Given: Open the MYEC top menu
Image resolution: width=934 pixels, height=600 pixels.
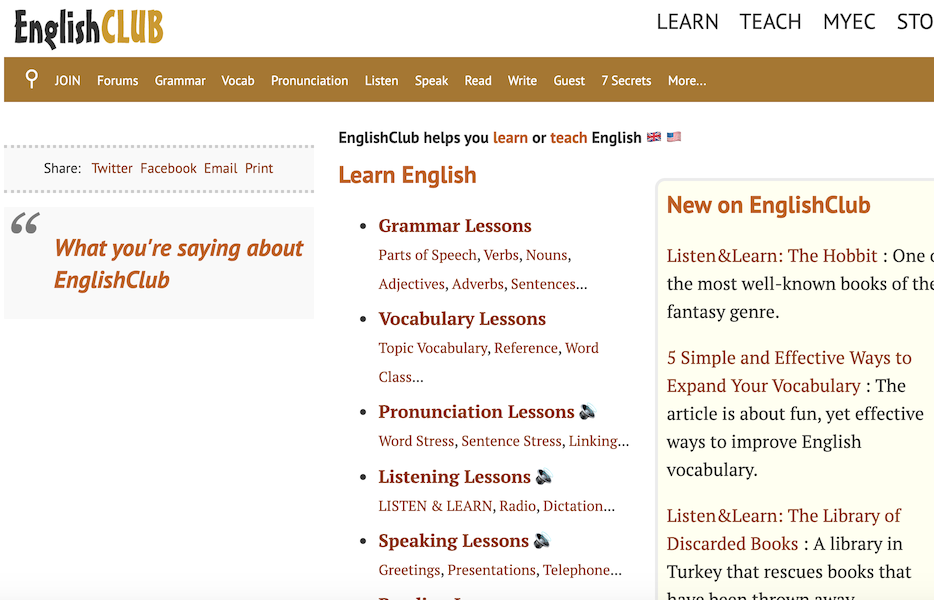Looking at the screenshot, I should pos(849,22).
